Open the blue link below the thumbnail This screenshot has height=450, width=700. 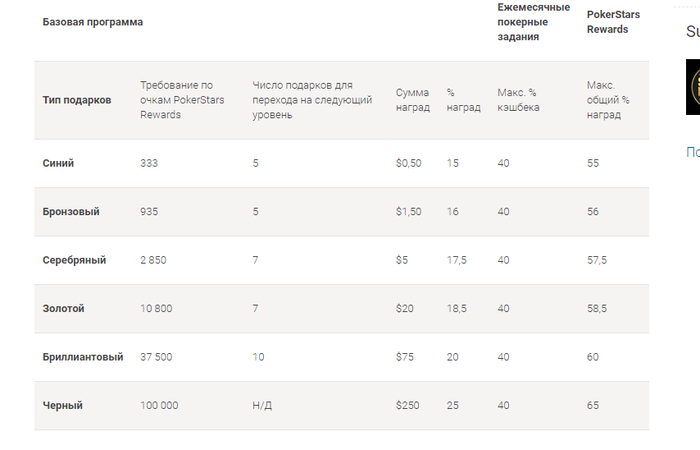[x=692, y=153]
